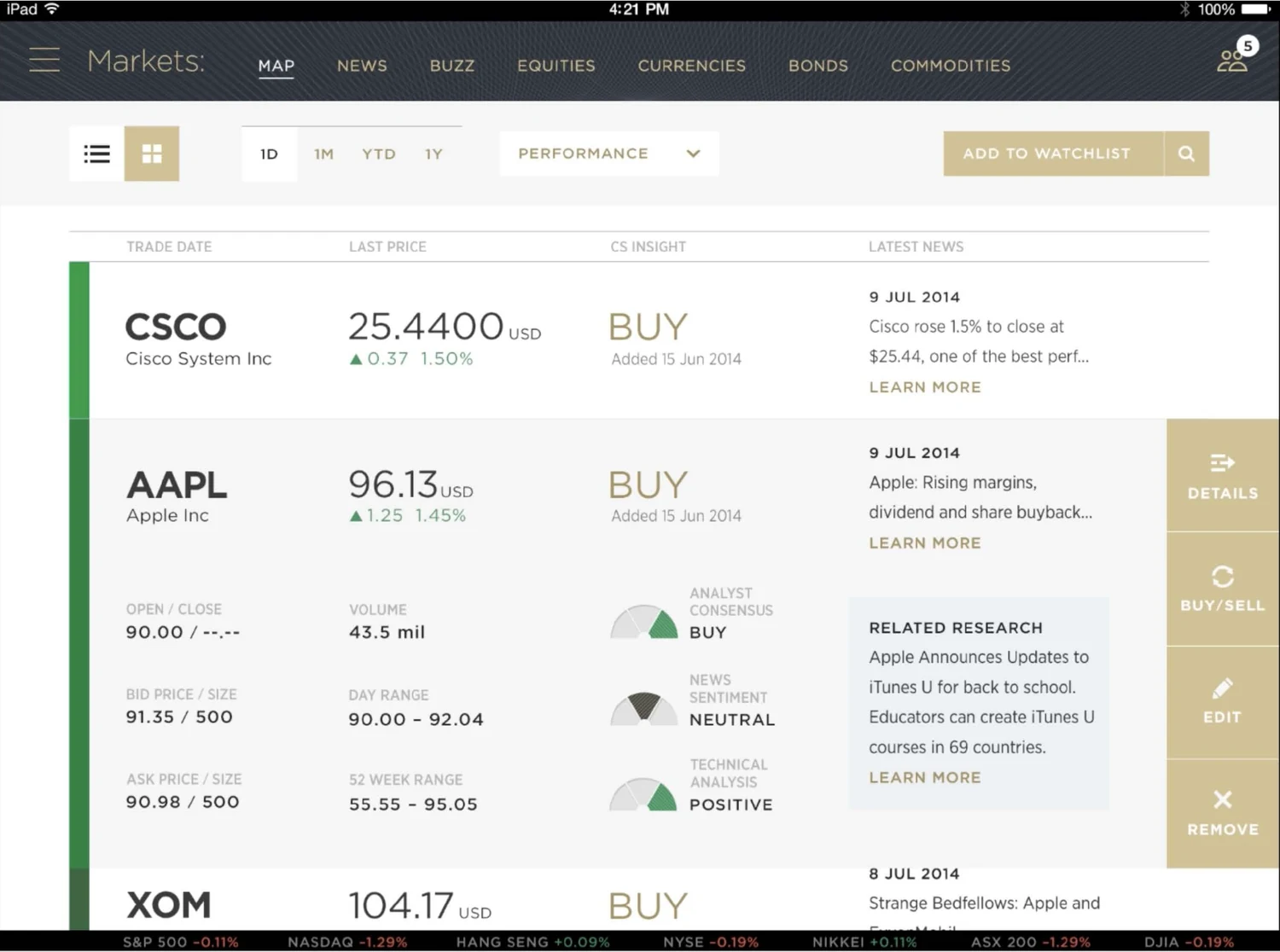The width and height of the screenshot is (1280, 952).
Task: Click the battery indicator in status bar
Action: tap(1256, 9)
